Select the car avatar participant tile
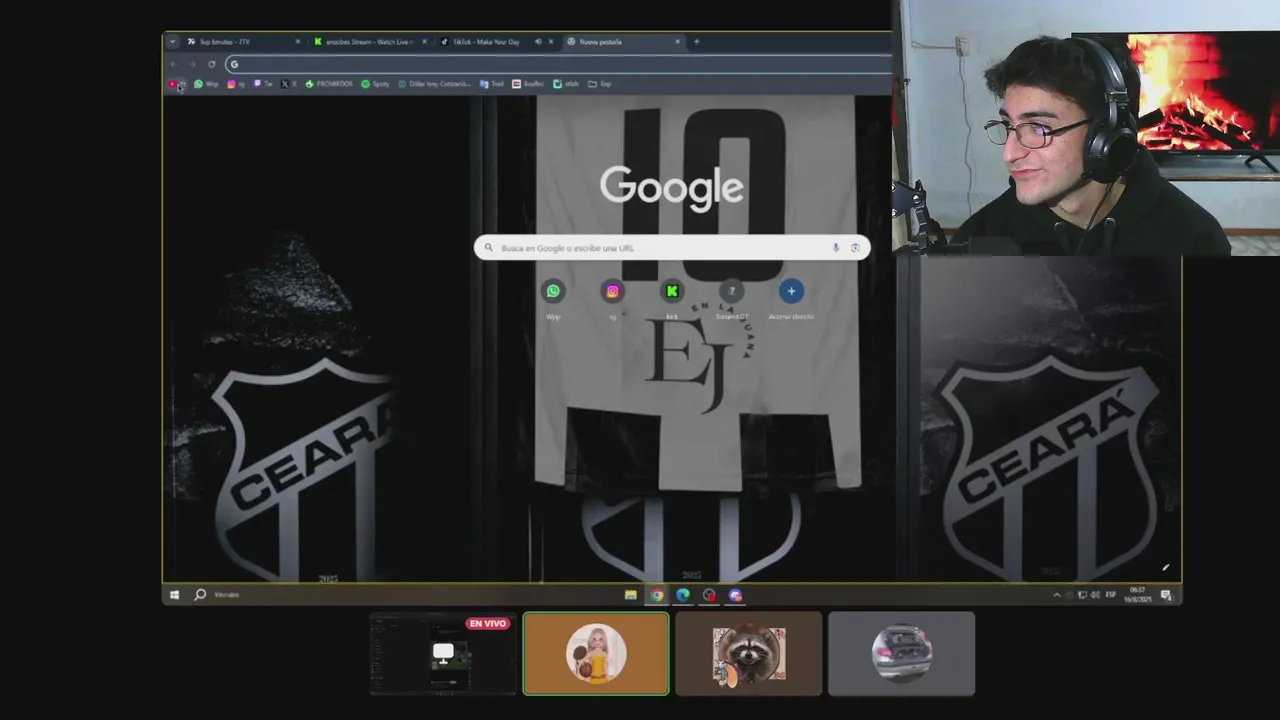This screenshot has width=1280, height=720. [901, 654]
